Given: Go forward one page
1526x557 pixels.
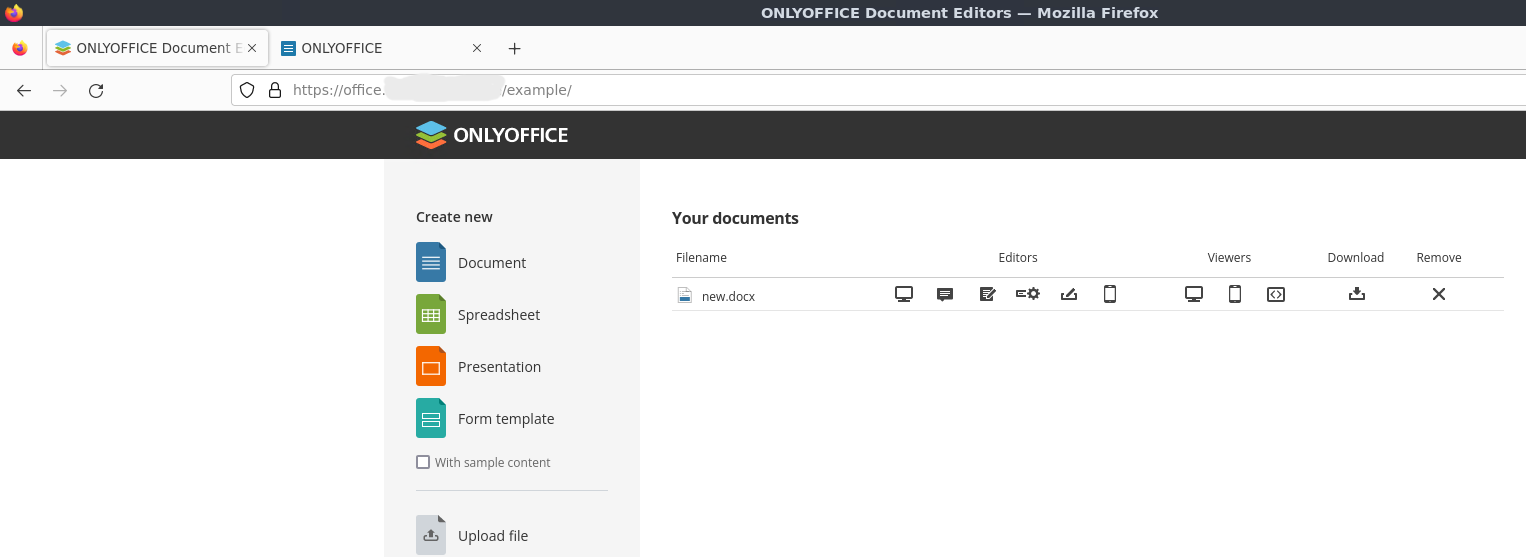Looking at the screenshot, I should [60, 90].
